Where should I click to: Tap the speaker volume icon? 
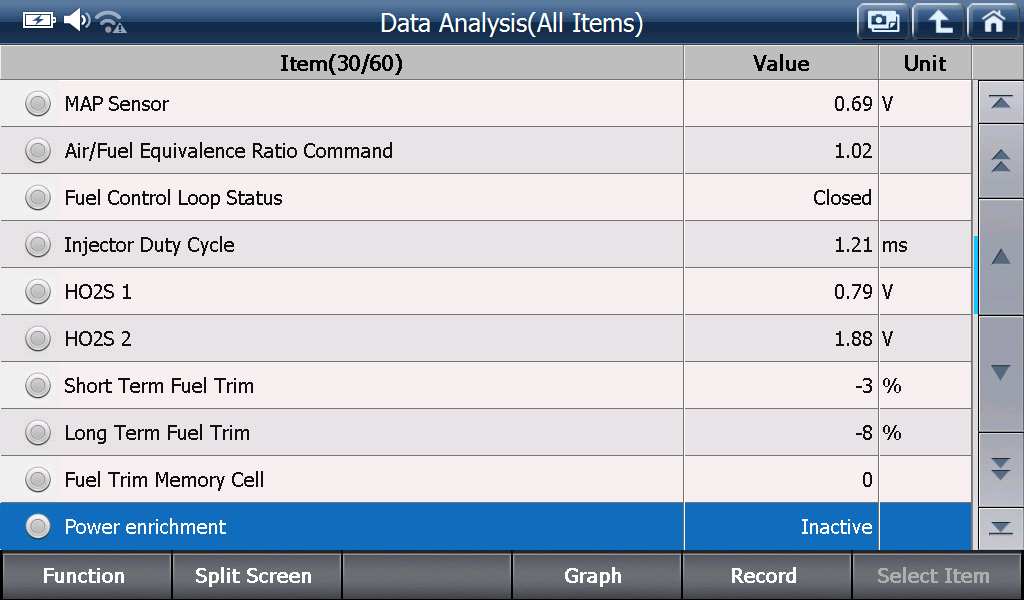tap(76, 20)
